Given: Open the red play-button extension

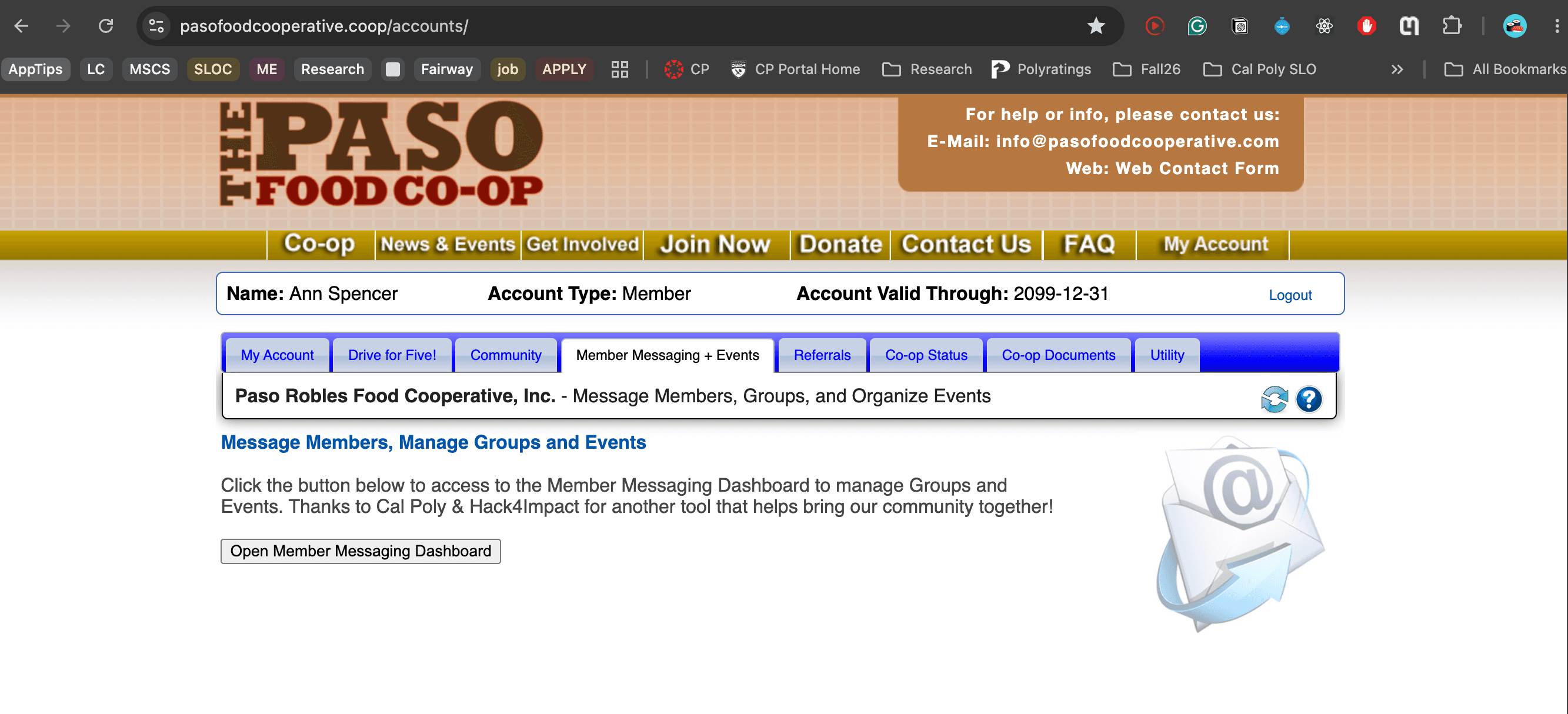Looking at the screenshot, I should 1154,26.
